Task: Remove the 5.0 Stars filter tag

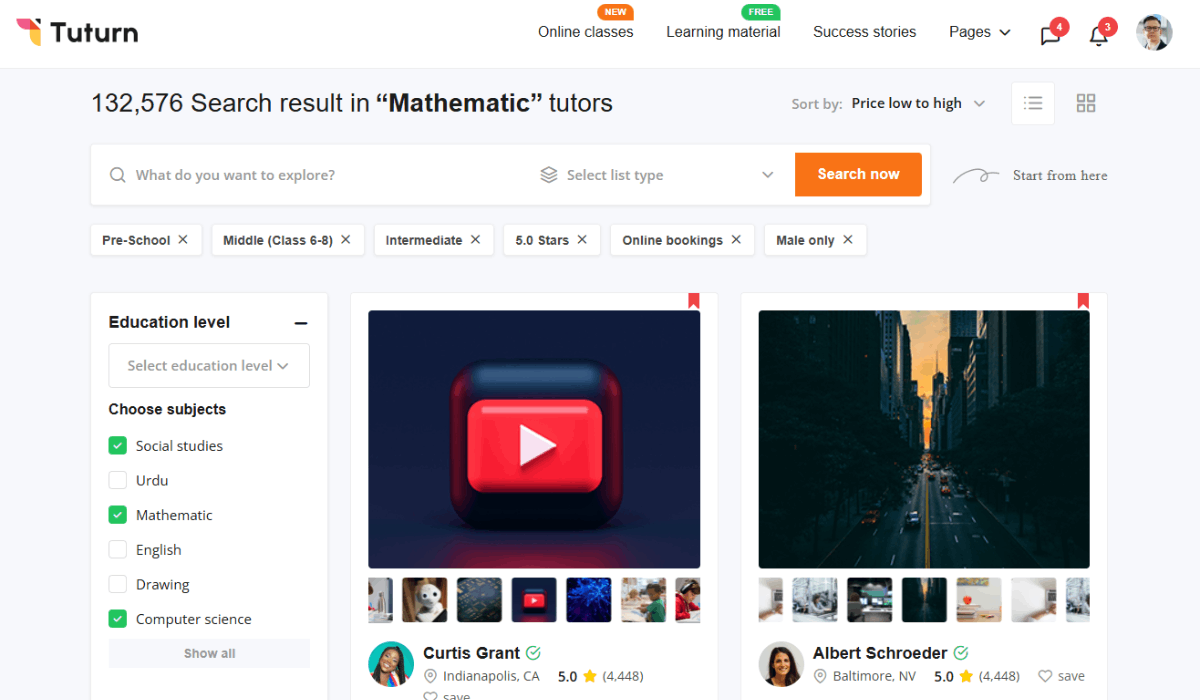Action: click(x=582, y=240)
